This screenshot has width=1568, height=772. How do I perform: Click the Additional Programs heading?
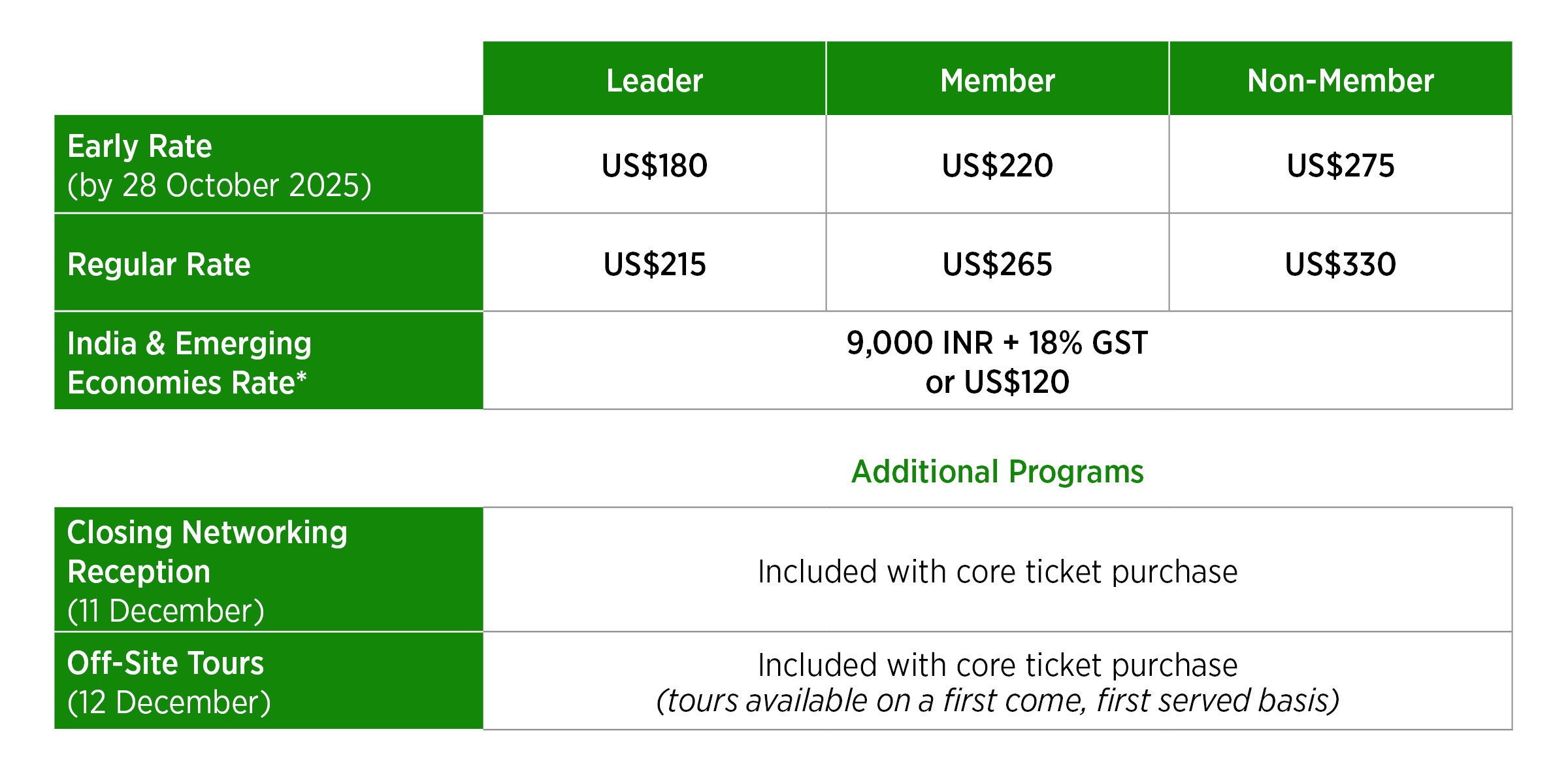[997, 472]
